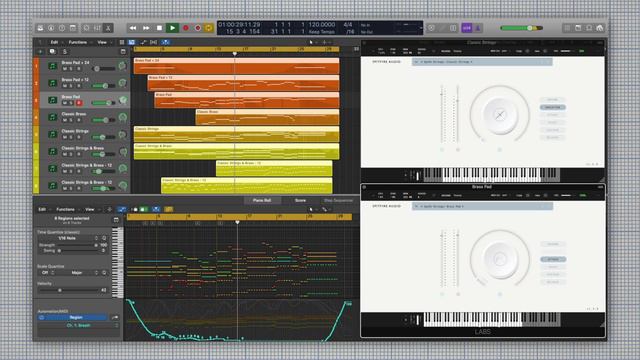Select the Classic Strings region
This screenshot has height=360, width=640.
coord(236,134)
